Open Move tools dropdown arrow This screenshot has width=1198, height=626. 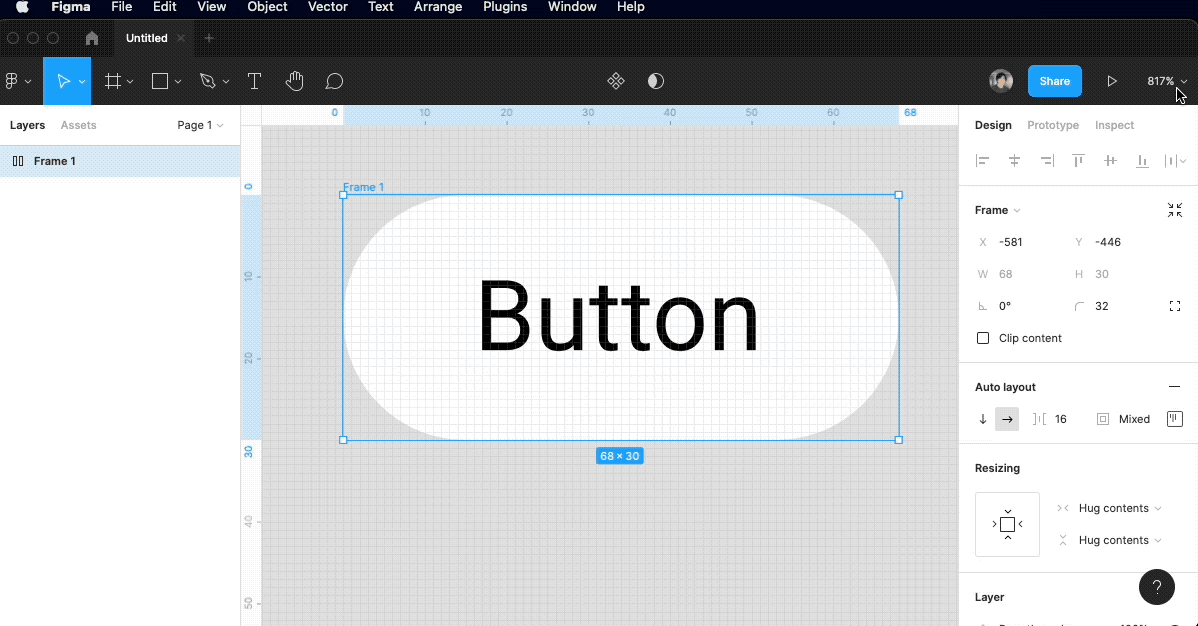tap(82, 82)
